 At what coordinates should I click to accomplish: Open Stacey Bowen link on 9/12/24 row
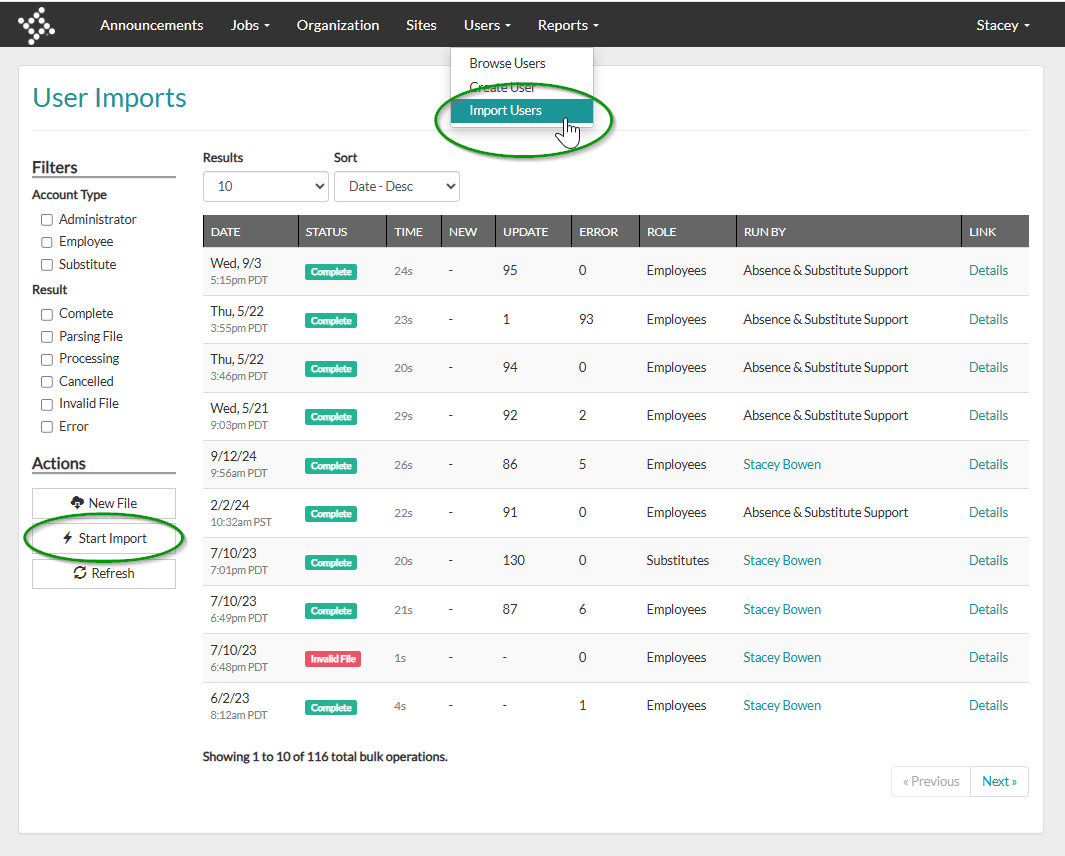tap(782, 465)
